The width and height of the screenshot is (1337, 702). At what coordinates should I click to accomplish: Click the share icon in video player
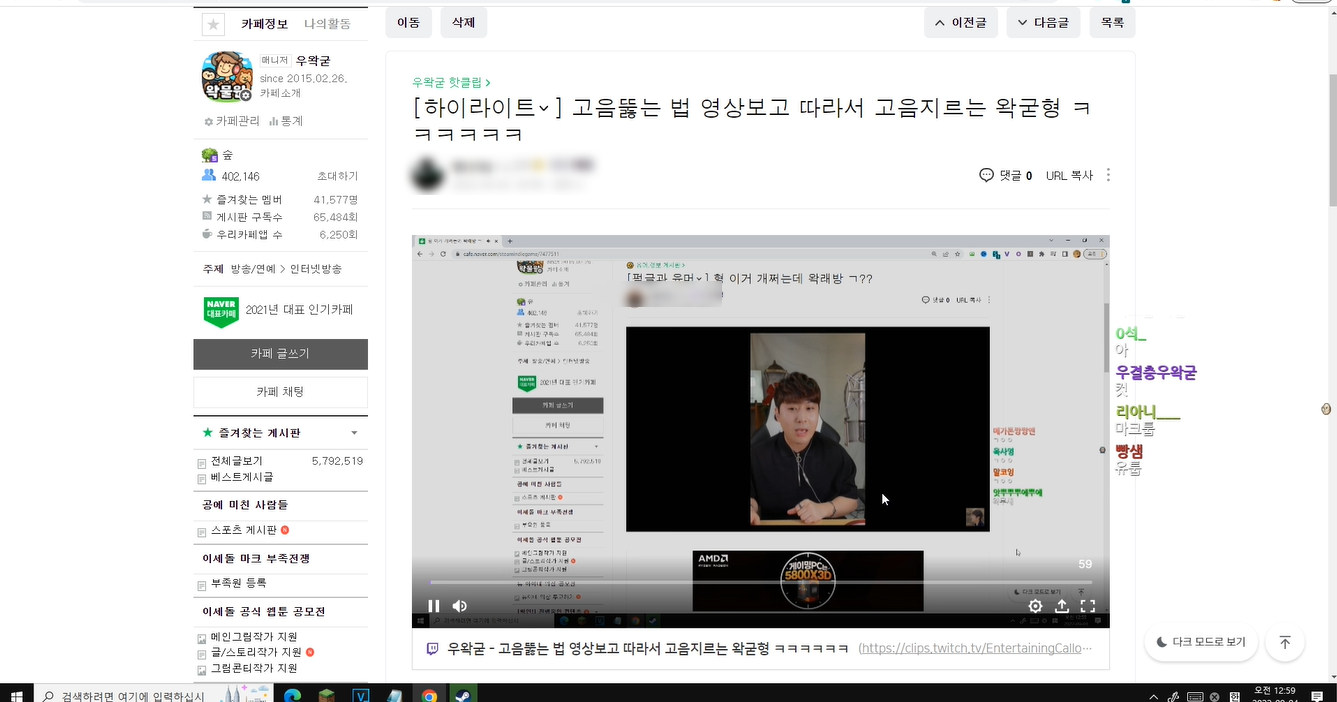tap(1062, 606)
